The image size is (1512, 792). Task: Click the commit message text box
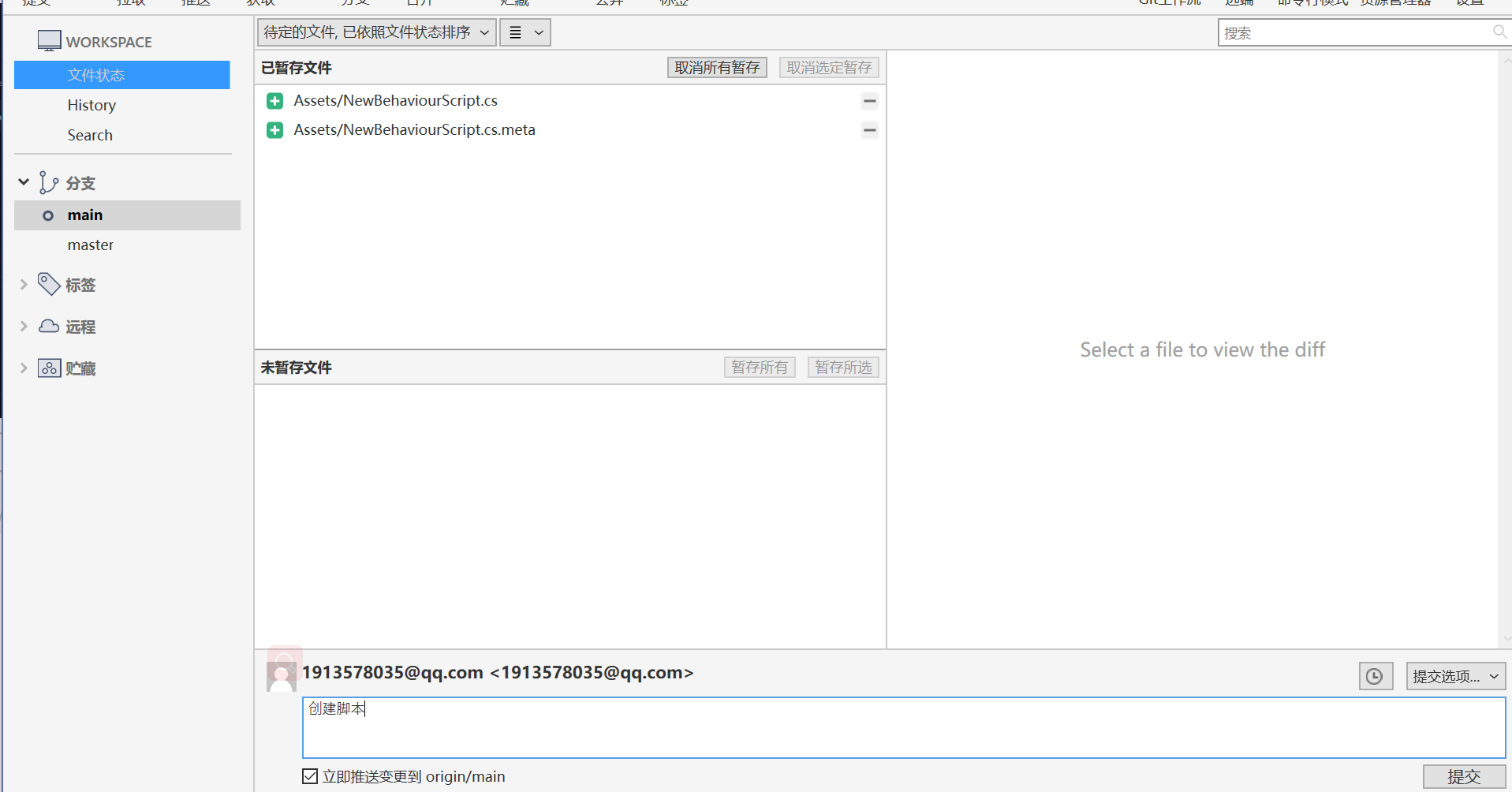click(x=904, y=727)
